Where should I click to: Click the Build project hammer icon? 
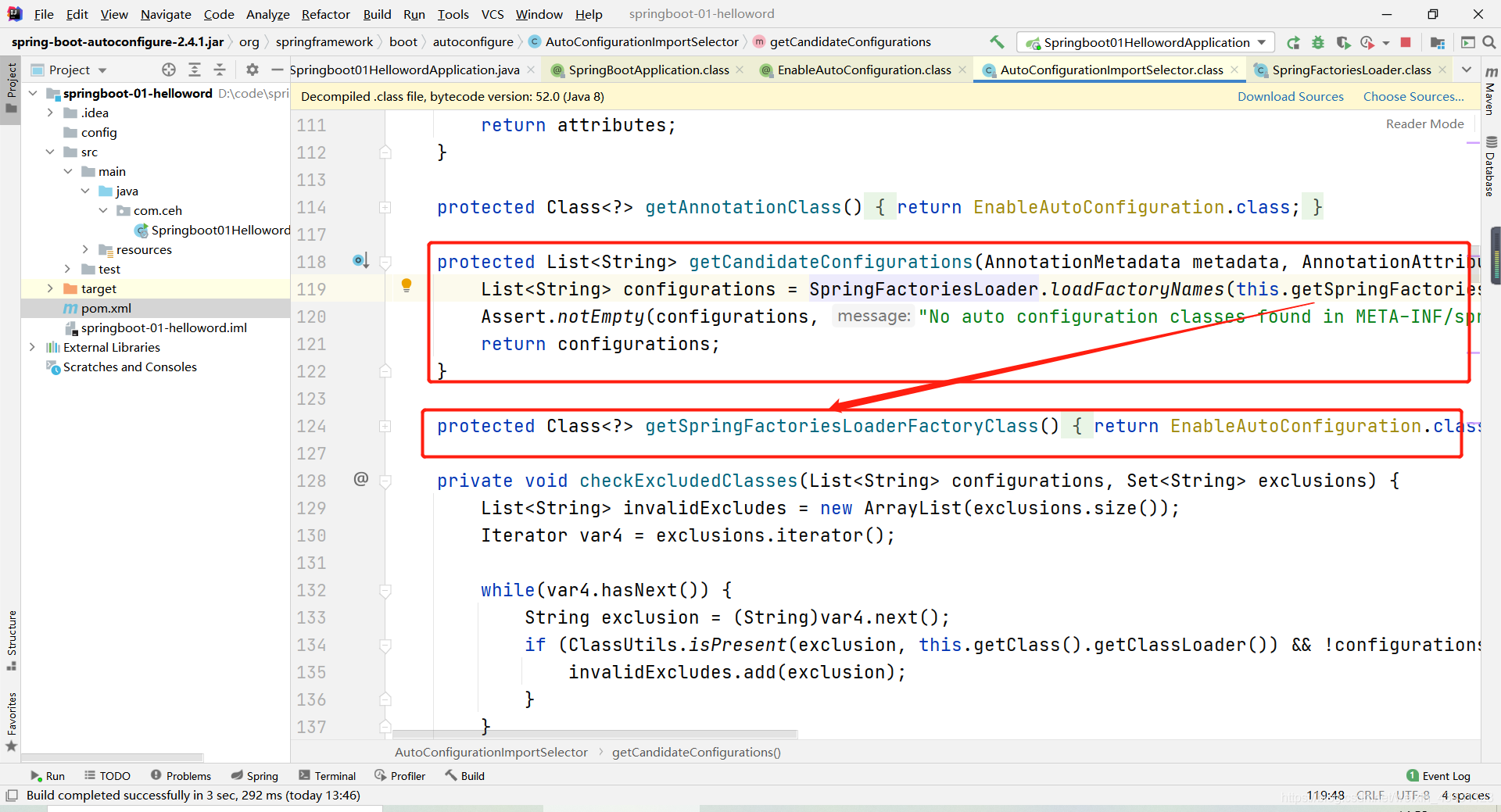coord(997,42)
